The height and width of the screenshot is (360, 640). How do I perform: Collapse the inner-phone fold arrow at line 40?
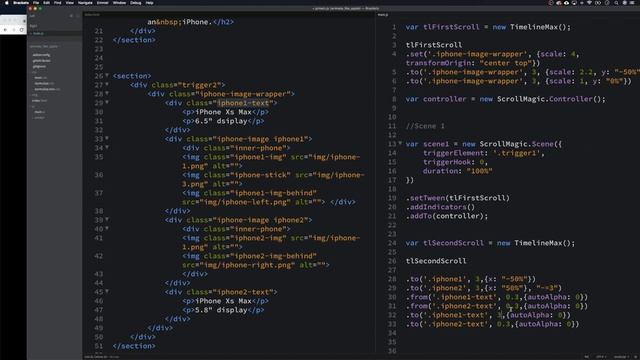coord(107,228)
